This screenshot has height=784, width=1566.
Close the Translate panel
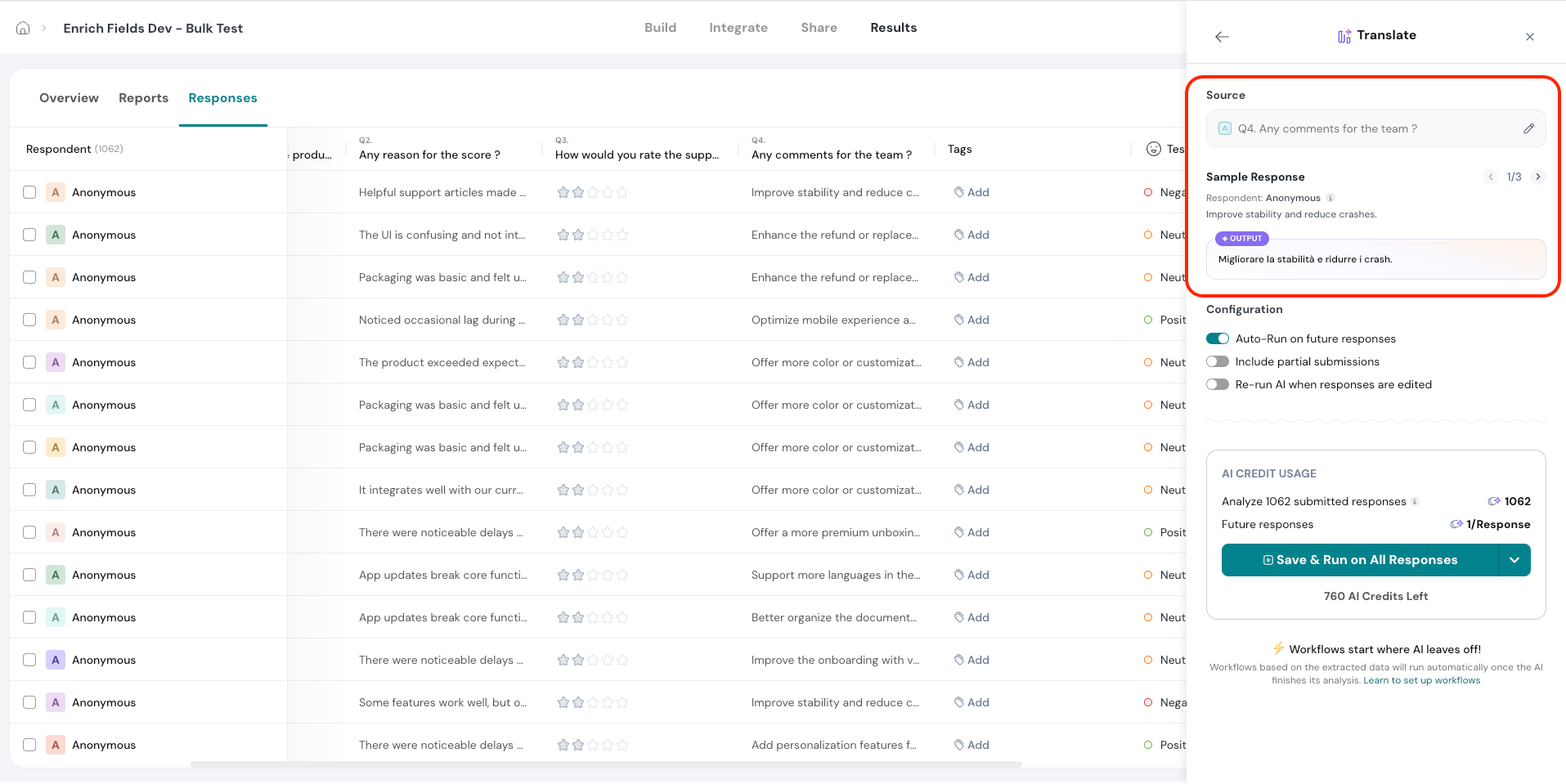coord(1529,37)
